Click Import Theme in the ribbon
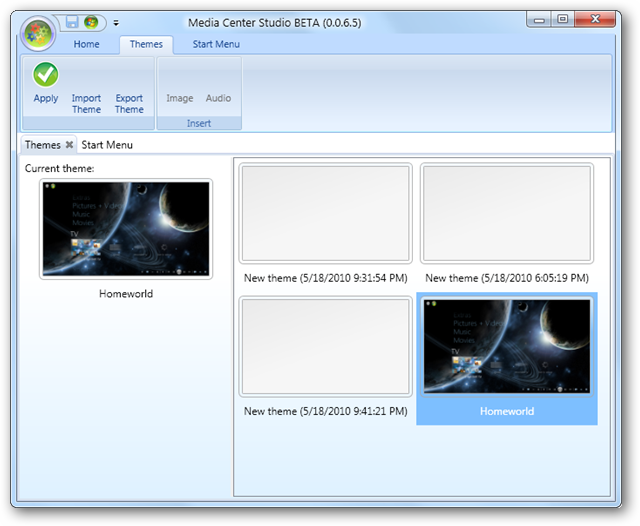Image resolution: width=640 pixels, height=526 pixels. coord(86,104)
